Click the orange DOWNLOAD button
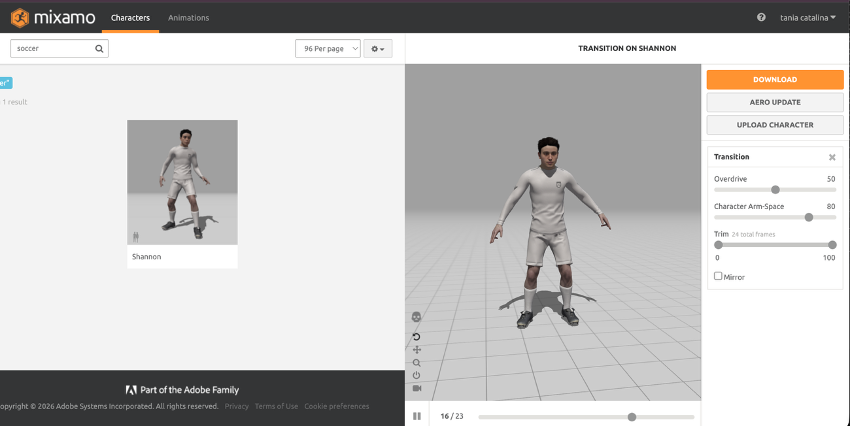Image resolution: width=850 pixels, height=426 pixels. click(775, 79)
